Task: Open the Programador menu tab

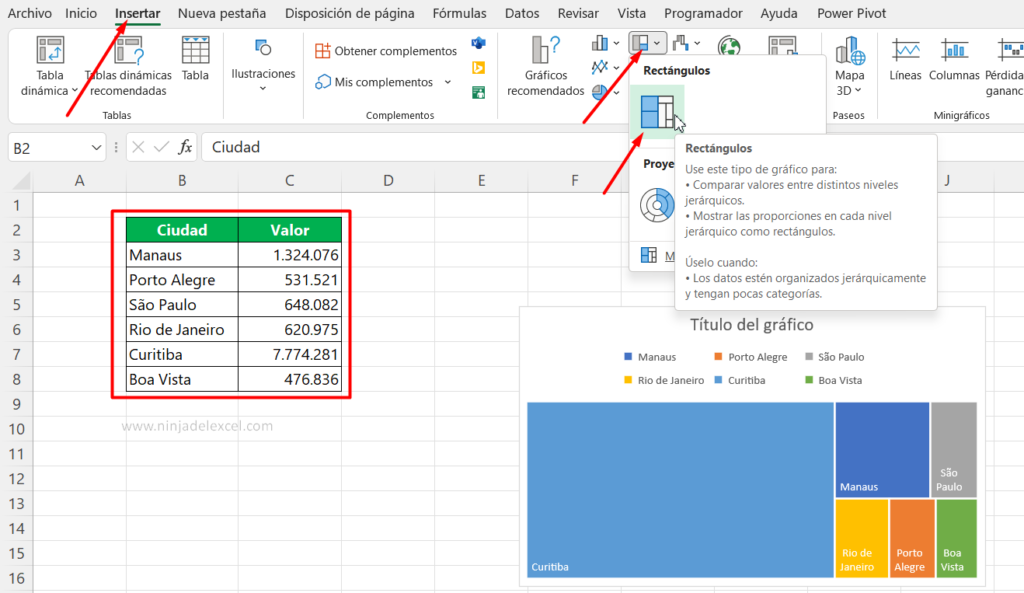Action: [x=705, y=13]
